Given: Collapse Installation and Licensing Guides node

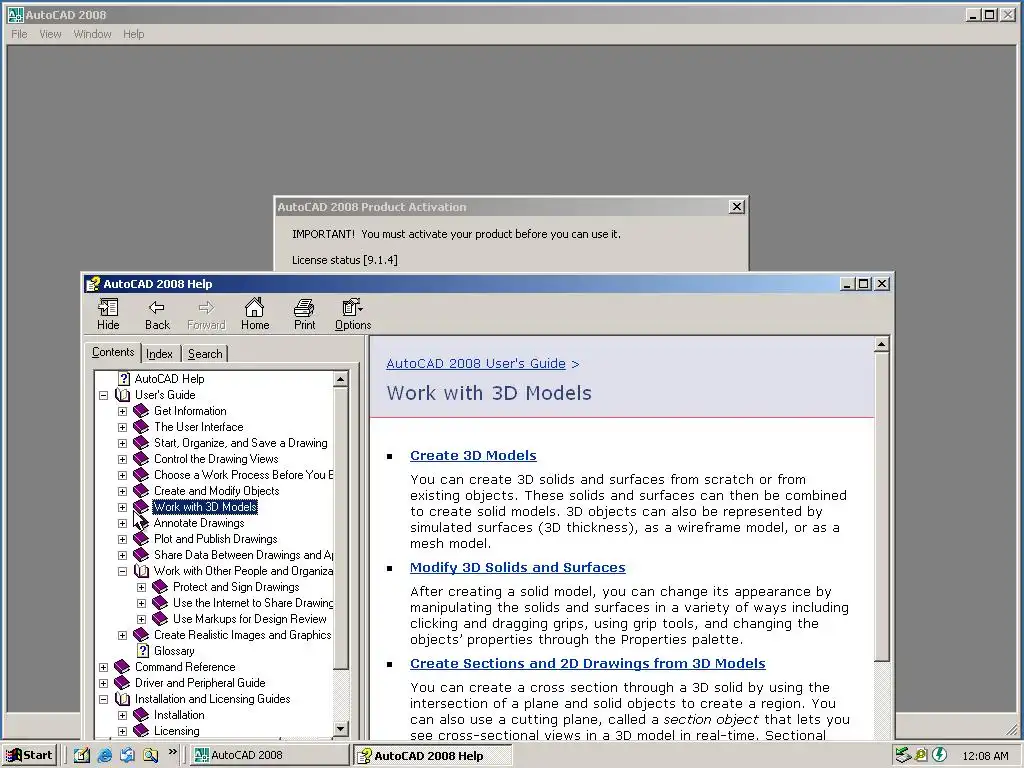Looking at the screenshot, I should pos(103,699).
